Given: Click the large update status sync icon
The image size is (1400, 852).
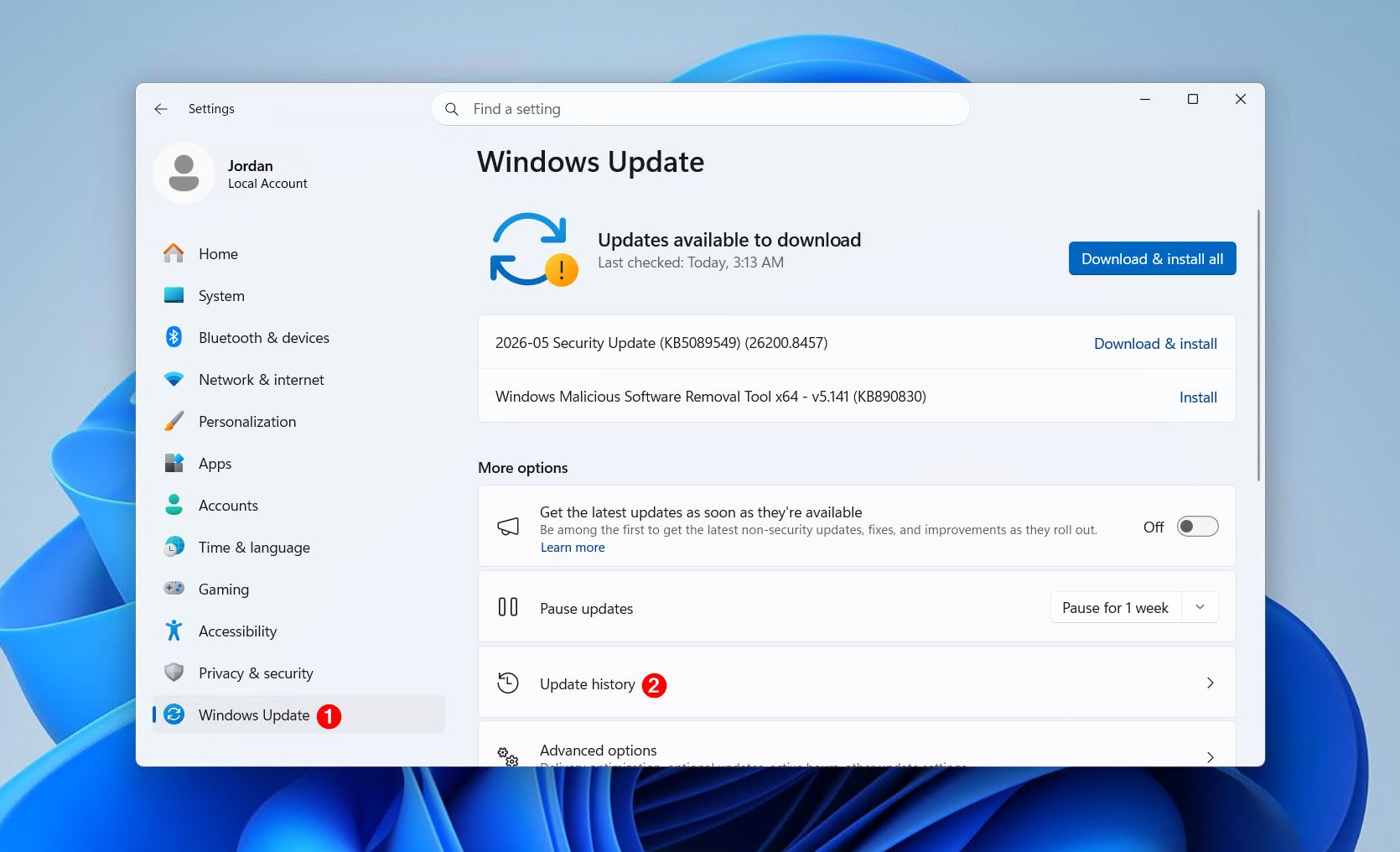Looking at the screenshot, I should pos(533,249).
